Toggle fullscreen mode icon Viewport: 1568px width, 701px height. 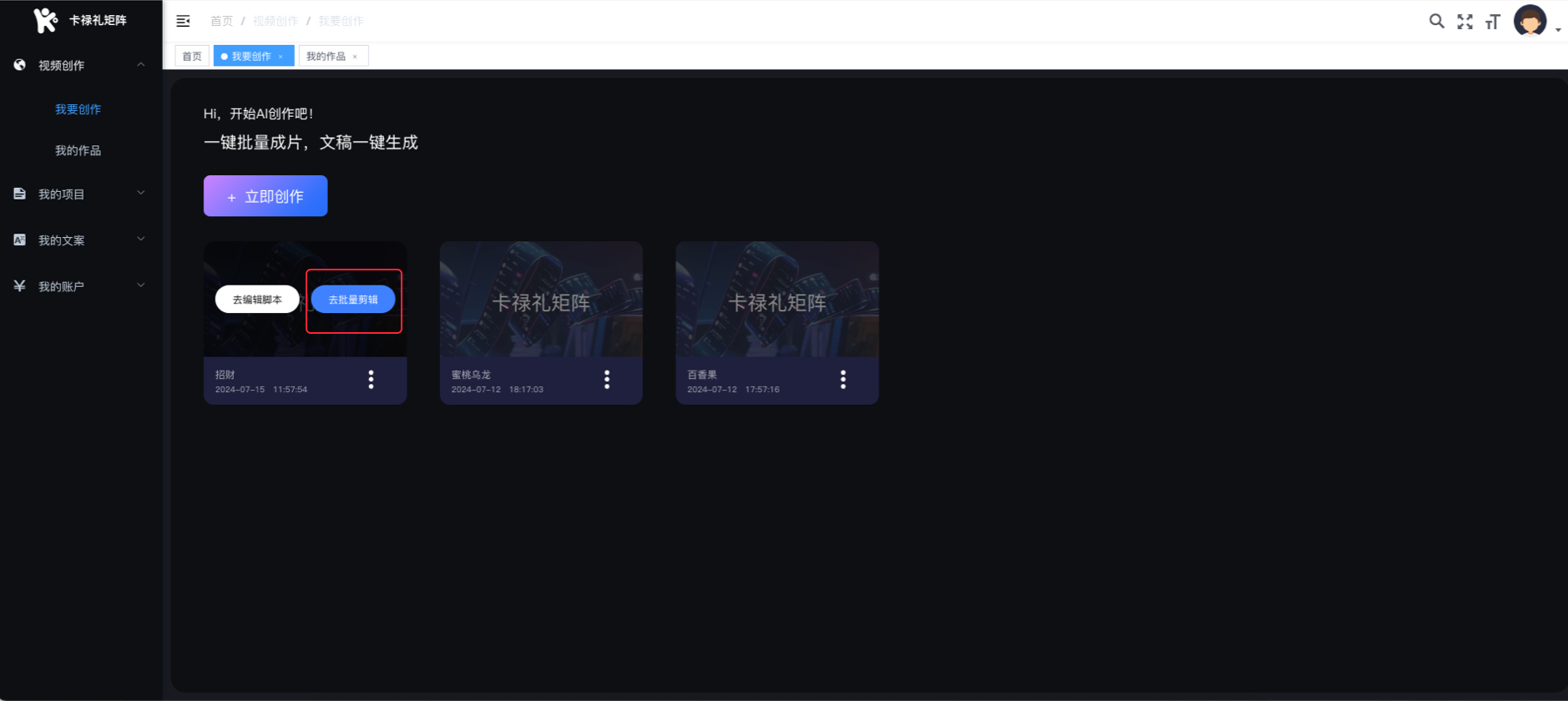[x=1464, y=22]
